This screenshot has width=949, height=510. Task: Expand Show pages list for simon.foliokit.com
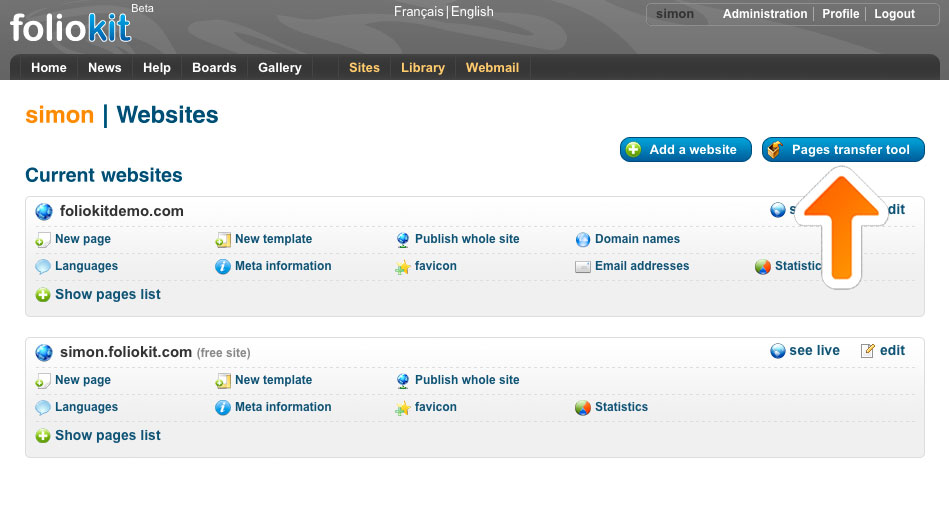tap(97, 436)
